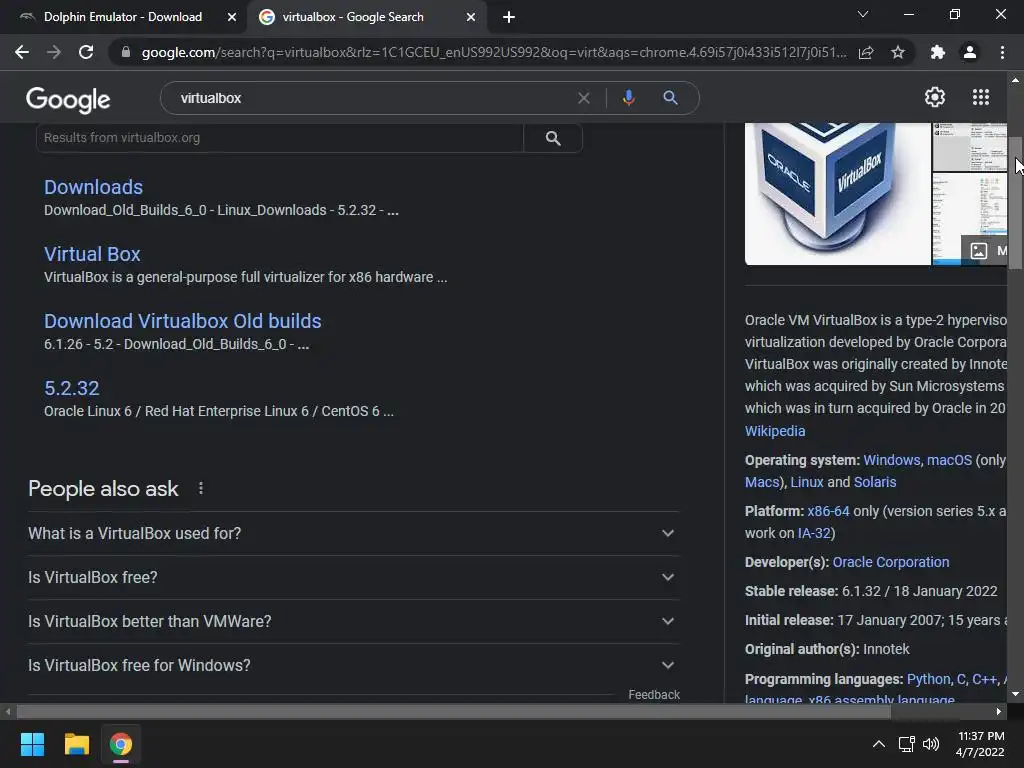Open a new browser tab
The height and width of the screenshot is (768, 1024).
pyautogui.click(x=509, y=17)
